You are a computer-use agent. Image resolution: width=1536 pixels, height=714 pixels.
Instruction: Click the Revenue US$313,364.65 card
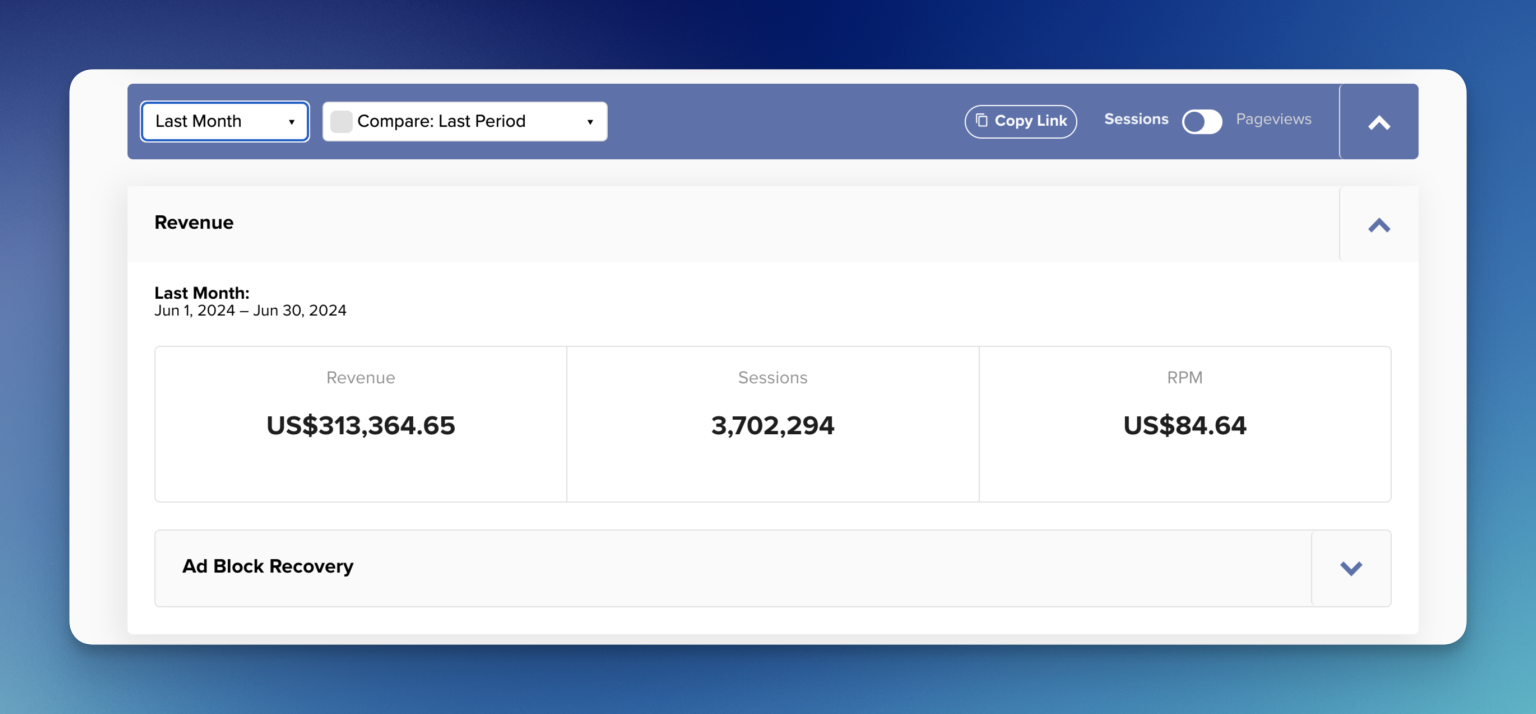(x=361, y=424)
